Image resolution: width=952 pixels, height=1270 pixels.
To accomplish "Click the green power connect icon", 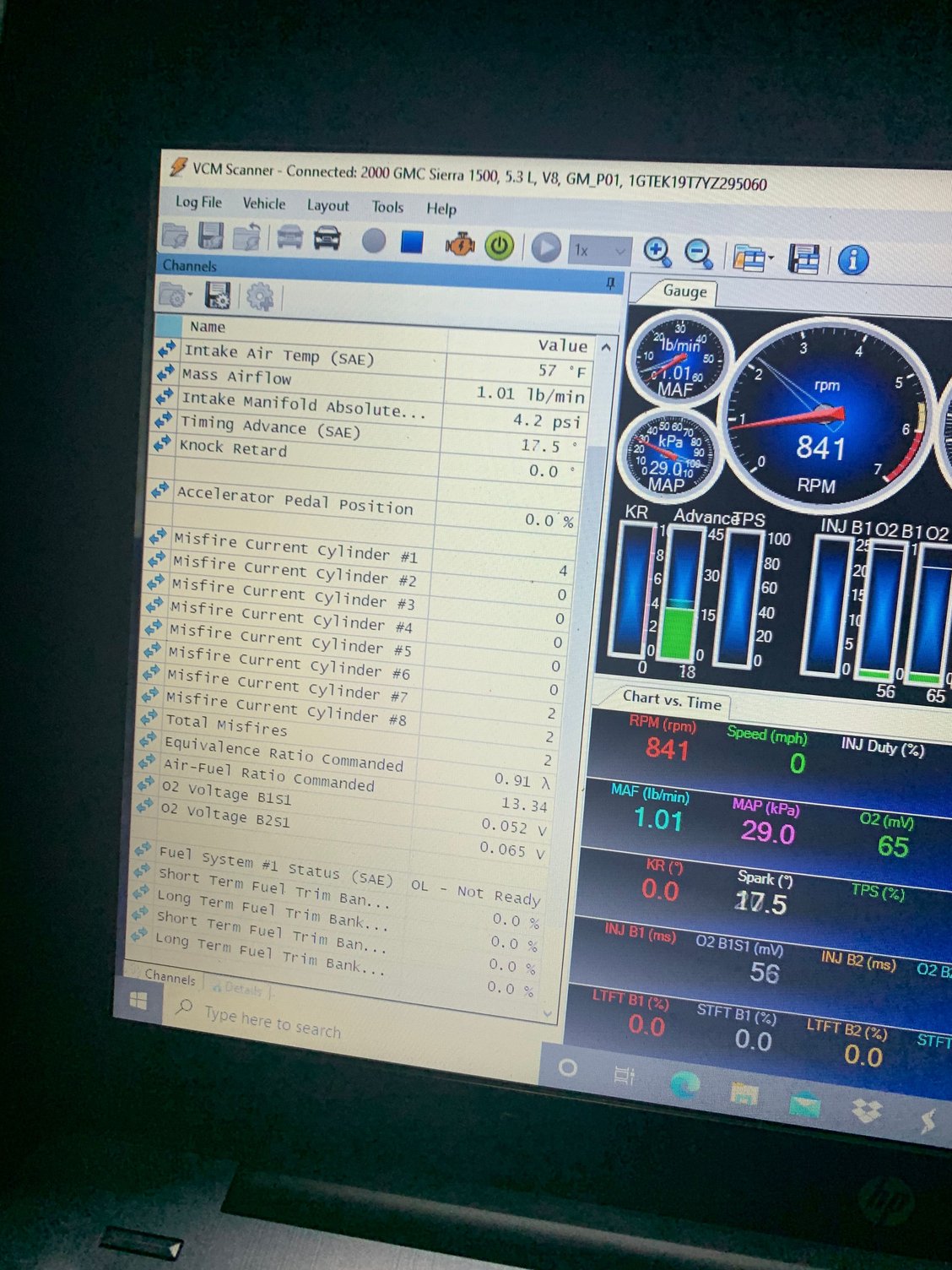I will [x=500, y=246].
